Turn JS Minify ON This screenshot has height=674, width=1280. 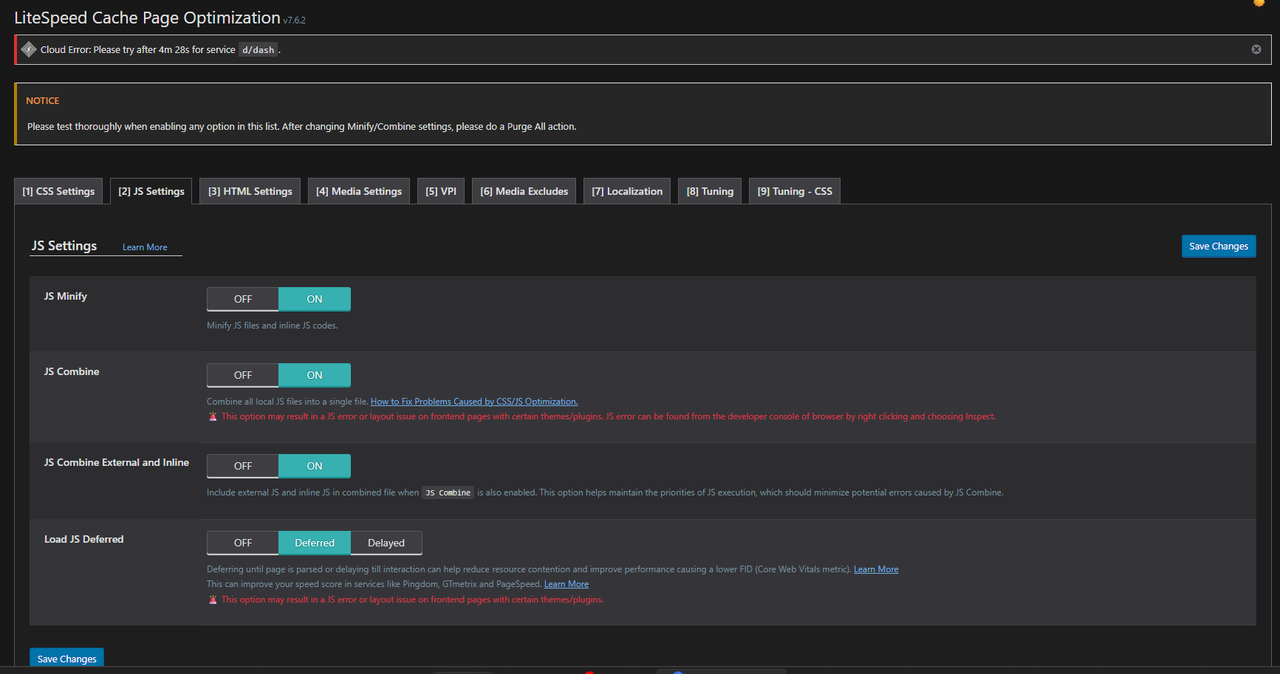[x=315, y=299]
